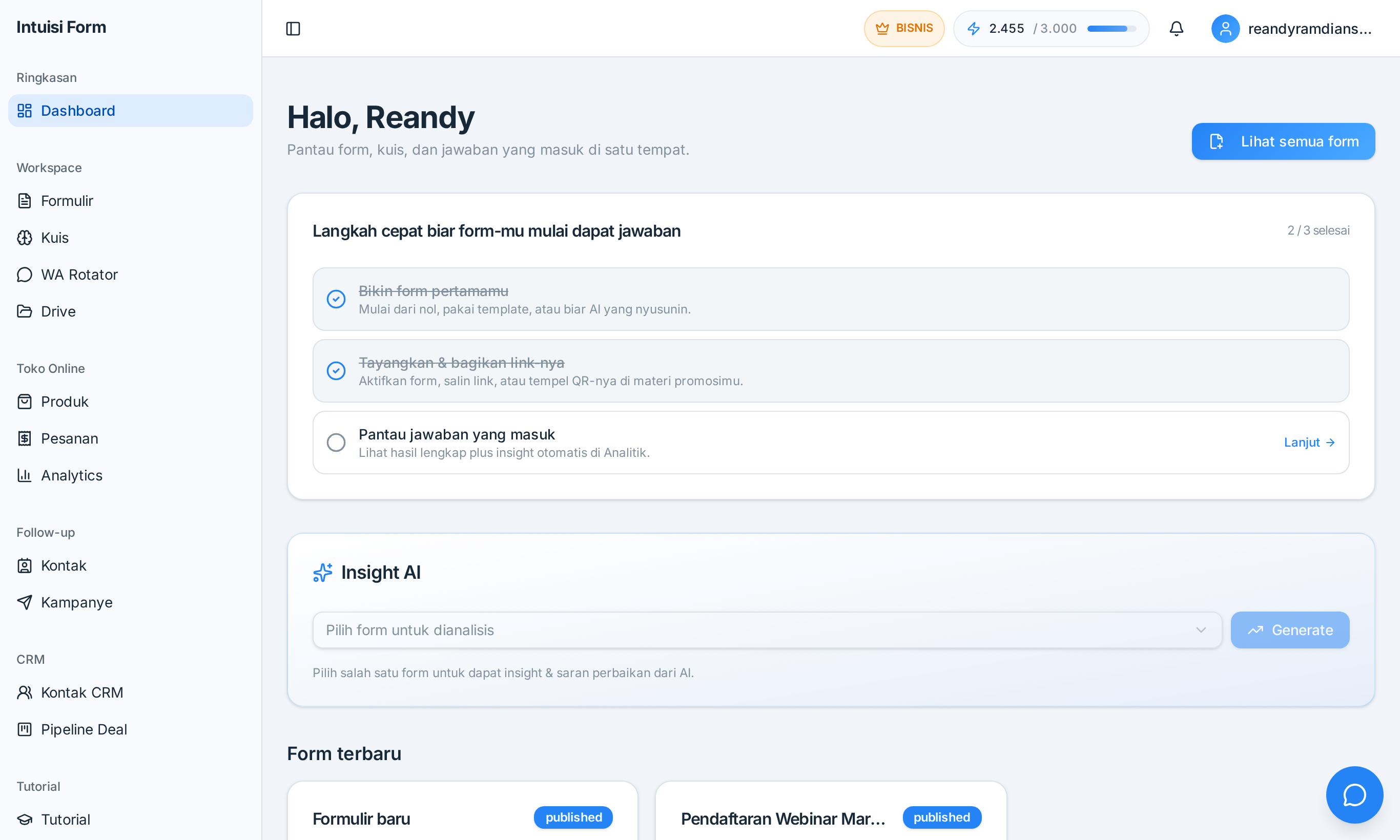Open the Formulir baru form card

pyautogui.click(x=462, y=811)
